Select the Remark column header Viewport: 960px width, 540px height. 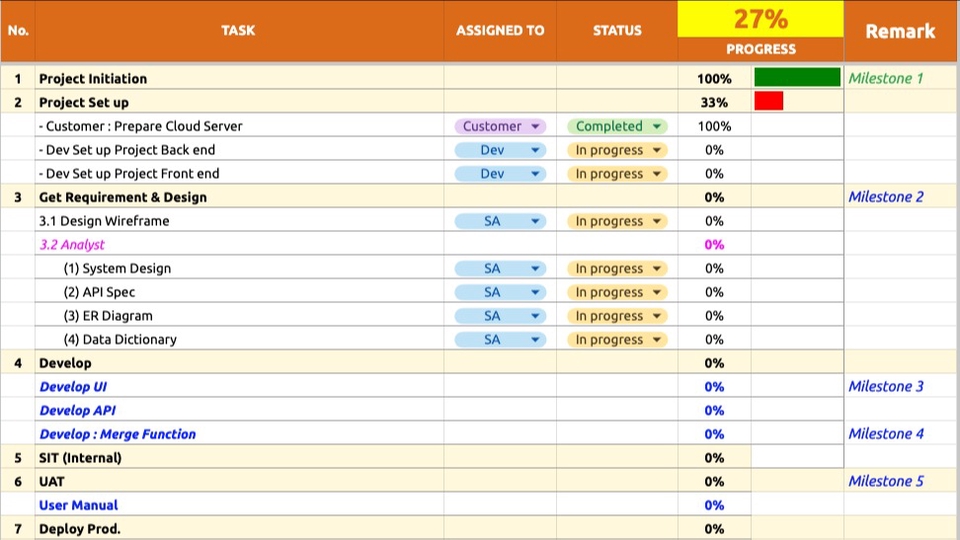900,31
